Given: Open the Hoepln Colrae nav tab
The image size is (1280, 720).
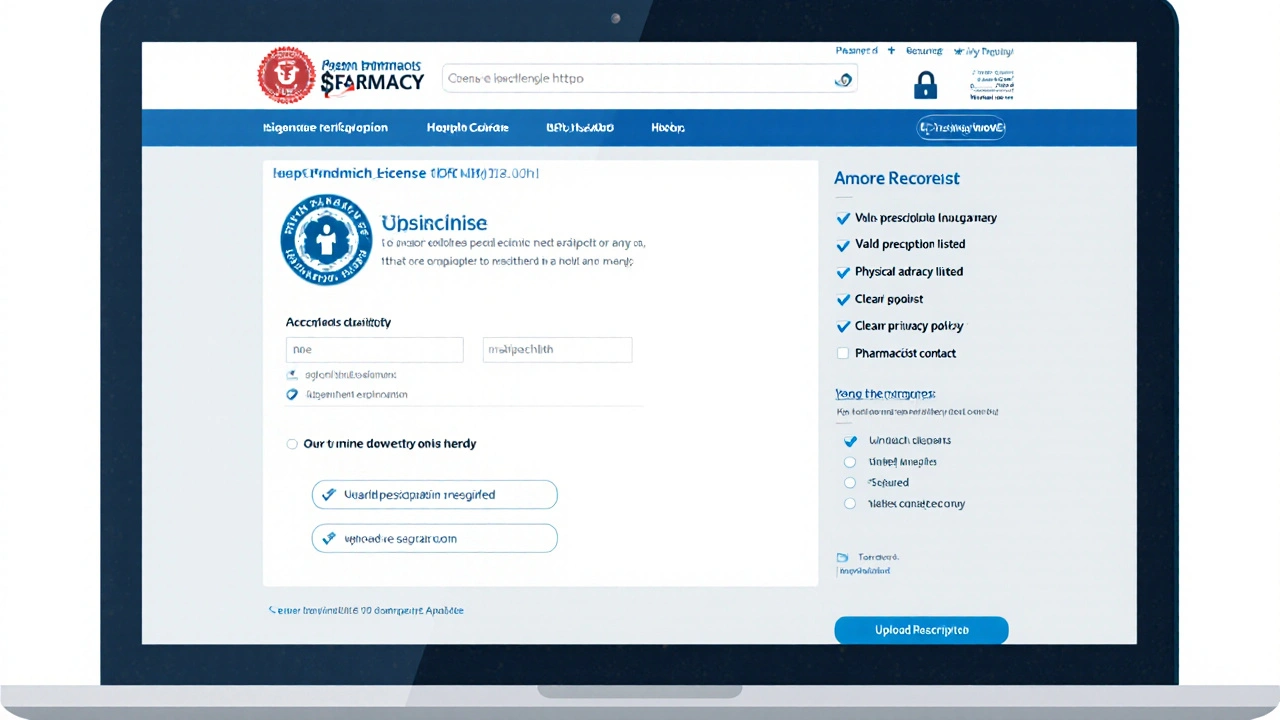Looking at the screenshot, I should pos(467,128).
